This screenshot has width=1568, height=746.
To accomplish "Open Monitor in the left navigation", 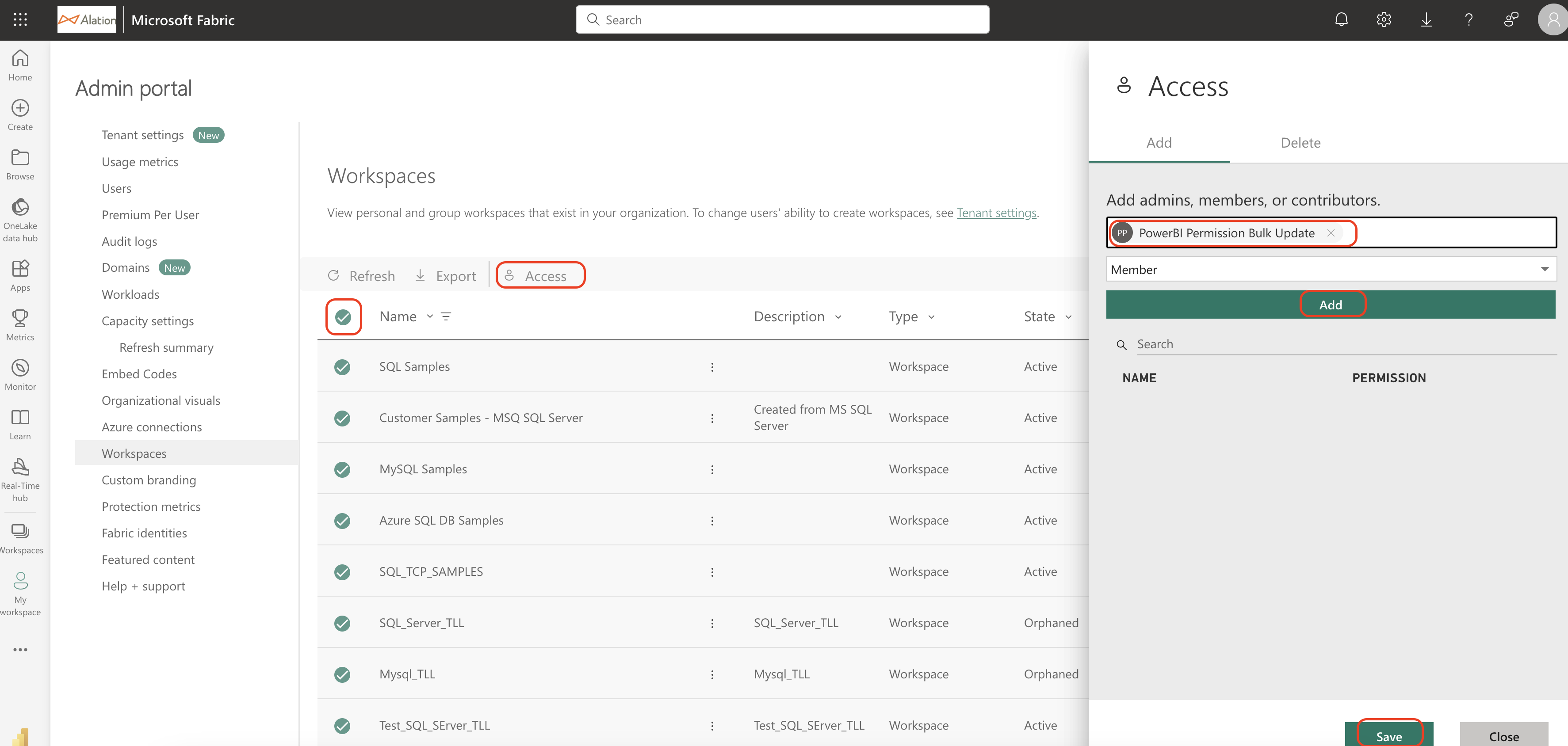I will 20,375.
